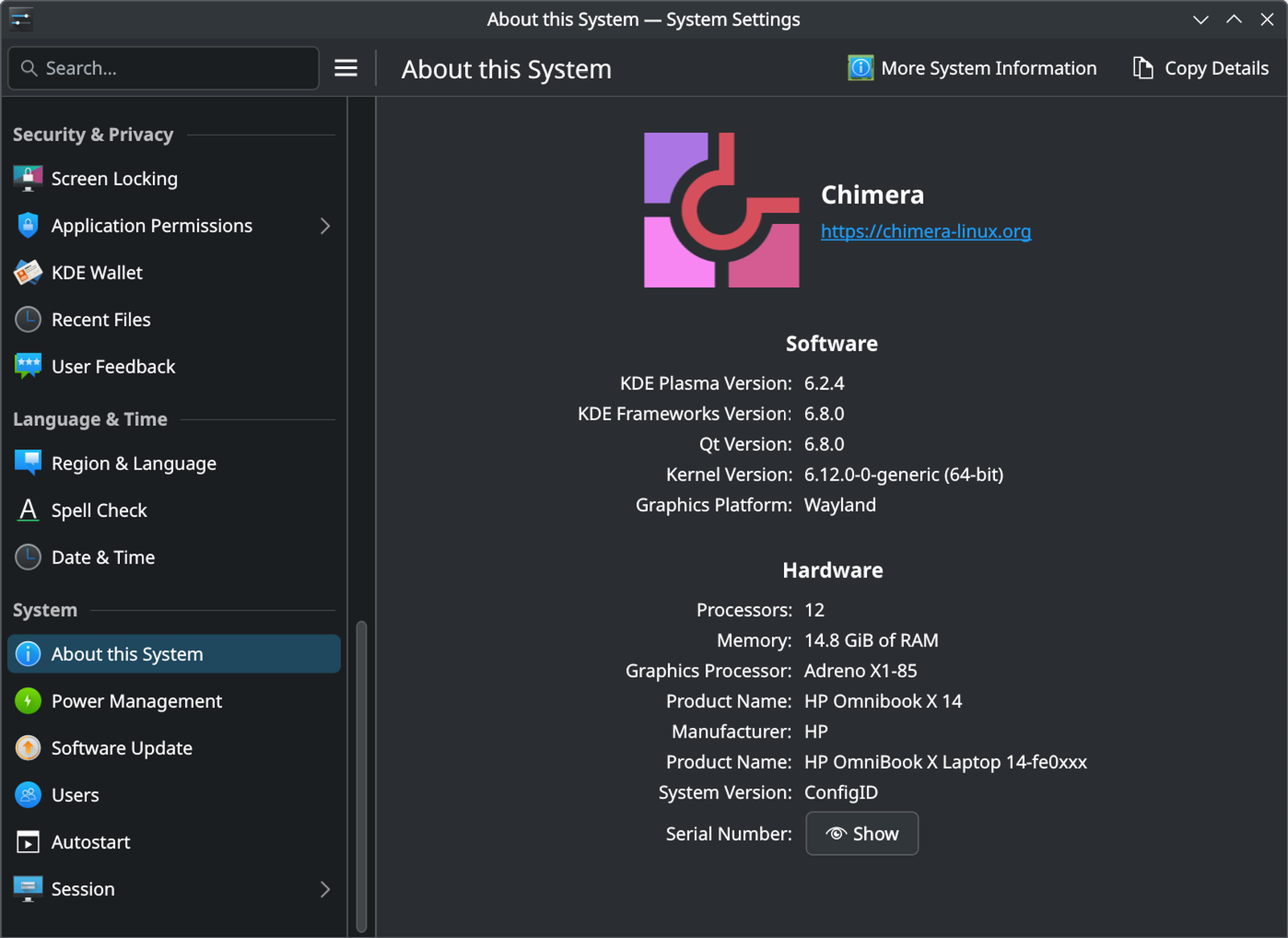Open User Feedback icon in sidebar
Viewport: 1288px width, 938px height.
click(28, 366)
